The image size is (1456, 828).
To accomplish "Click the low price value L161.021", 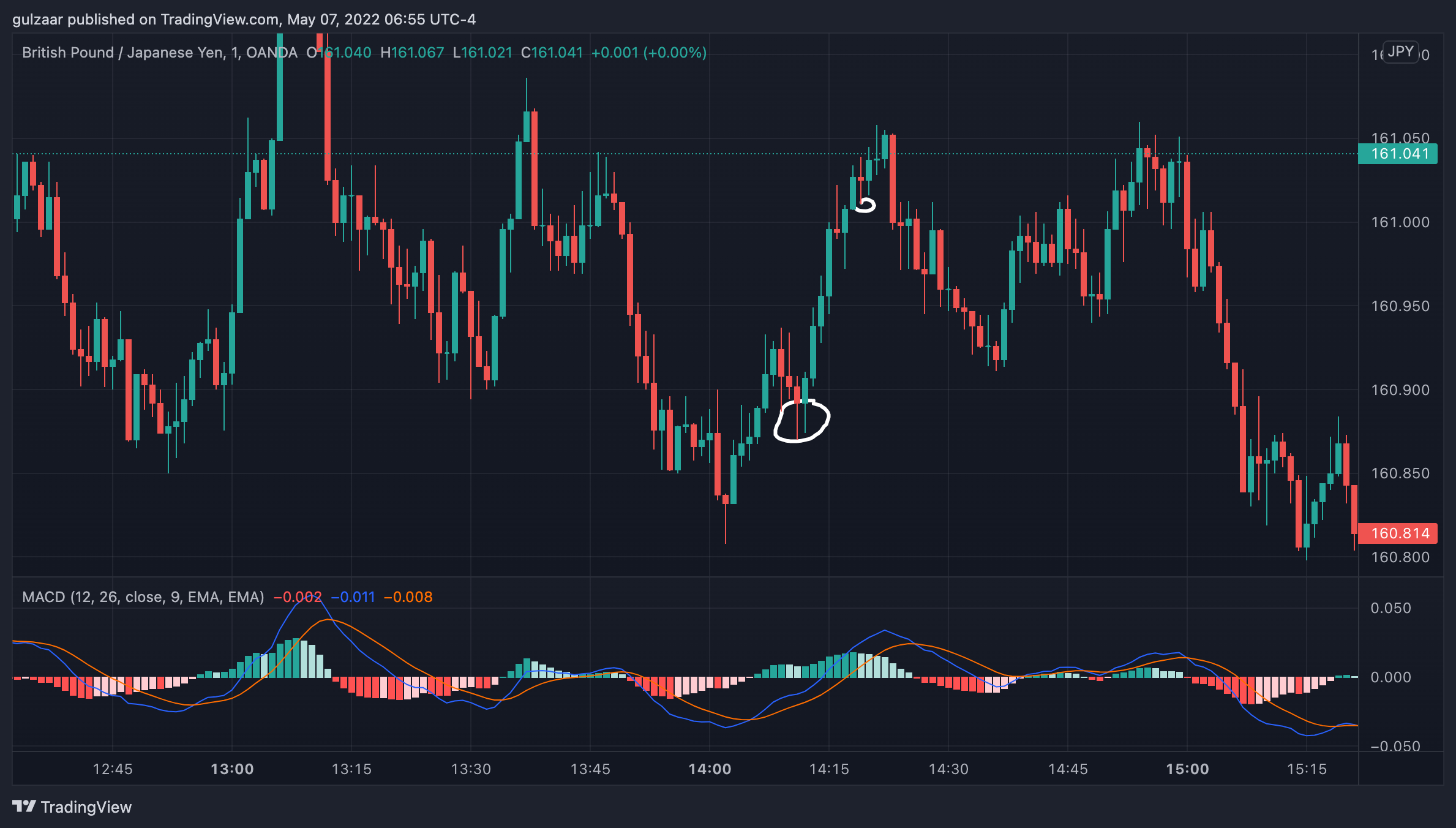I will point(482,53).
